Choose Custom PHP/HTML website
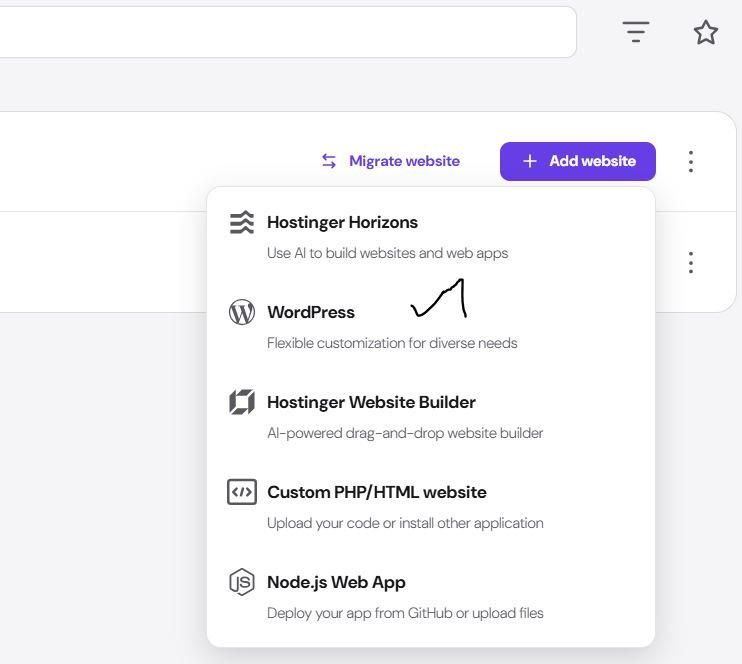This screenshot has height=664, width=742. [x=431, y=506]
